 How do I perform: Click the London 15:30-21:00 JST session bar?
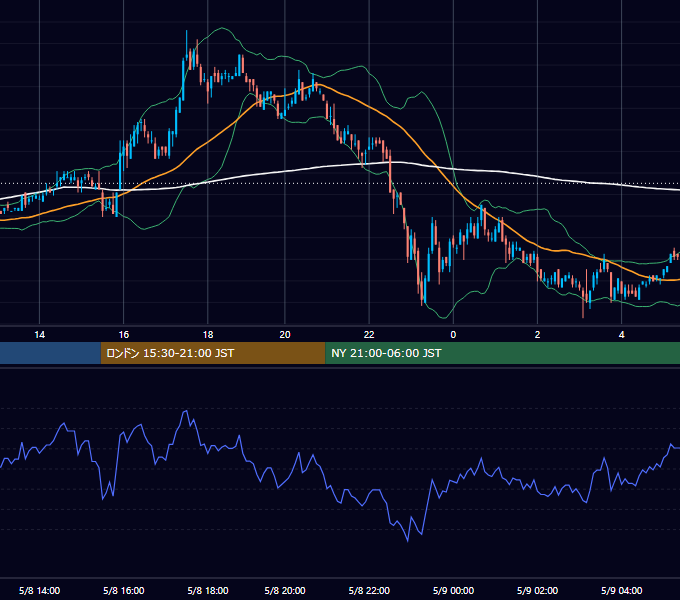click(213, 353)
